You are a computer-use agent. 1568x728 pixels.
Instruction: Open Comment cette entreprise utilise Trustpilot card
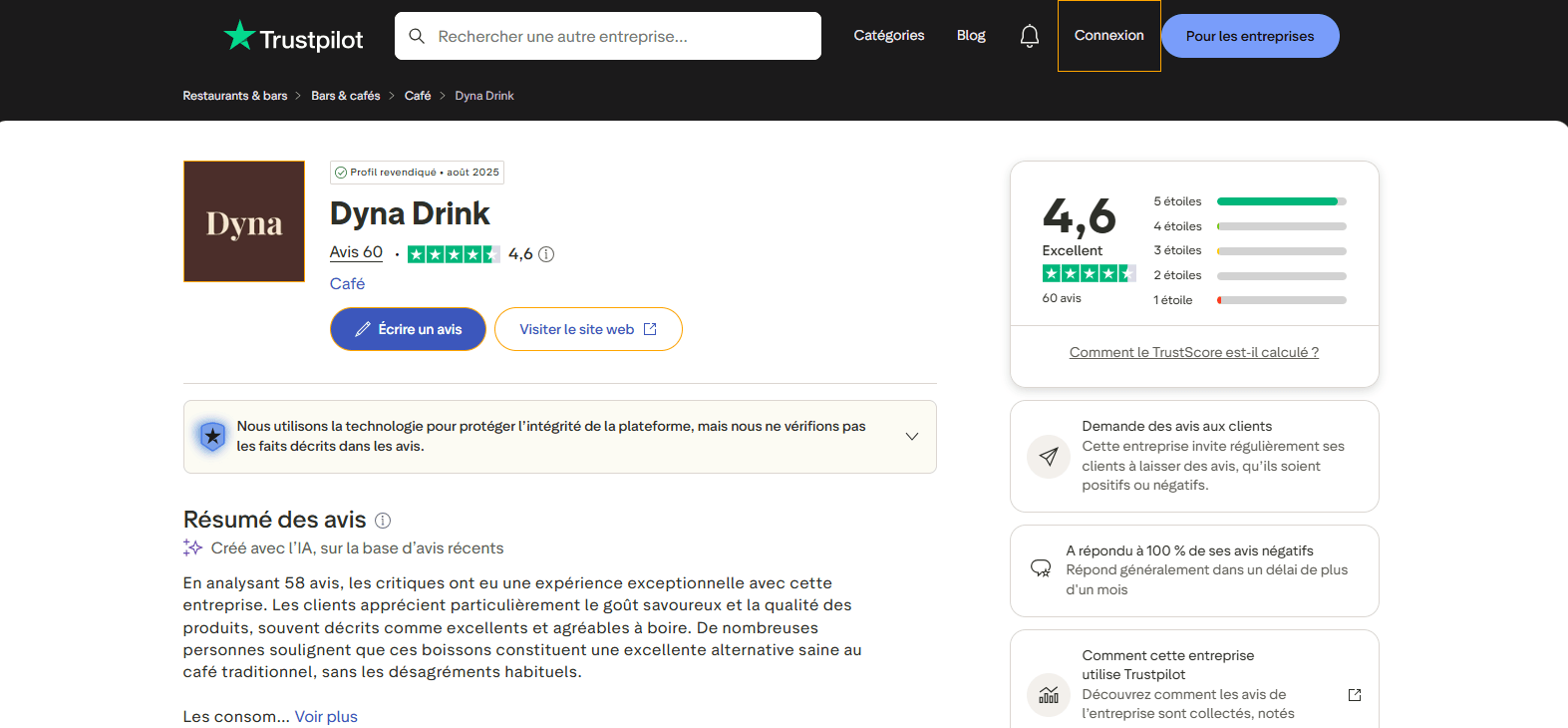tap(1194, 679)
